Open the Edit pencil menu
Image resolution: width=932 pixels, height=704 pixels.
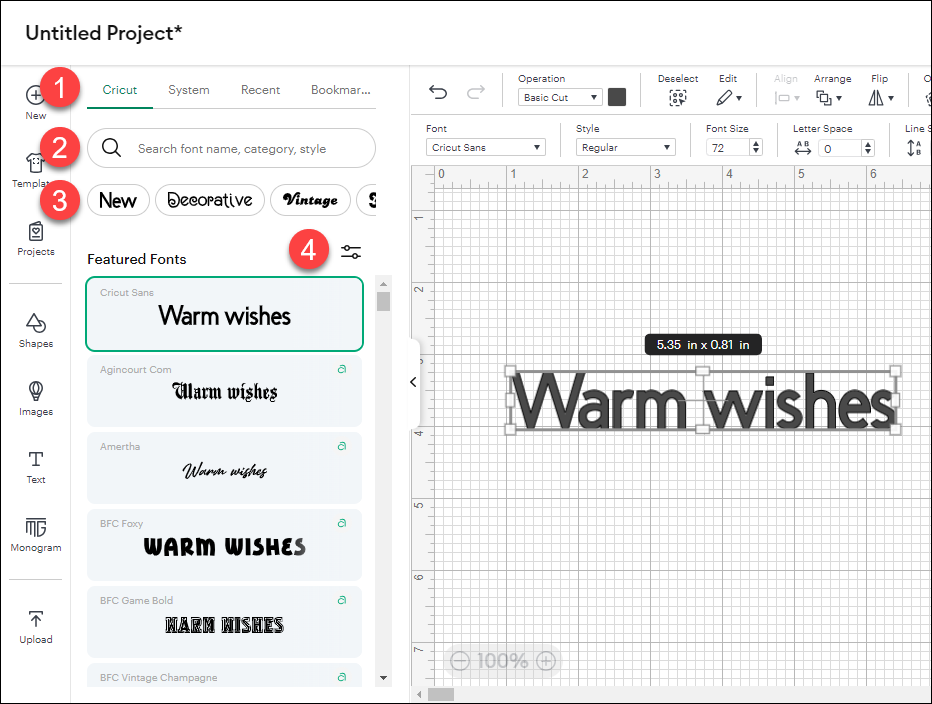click(728, 98)
